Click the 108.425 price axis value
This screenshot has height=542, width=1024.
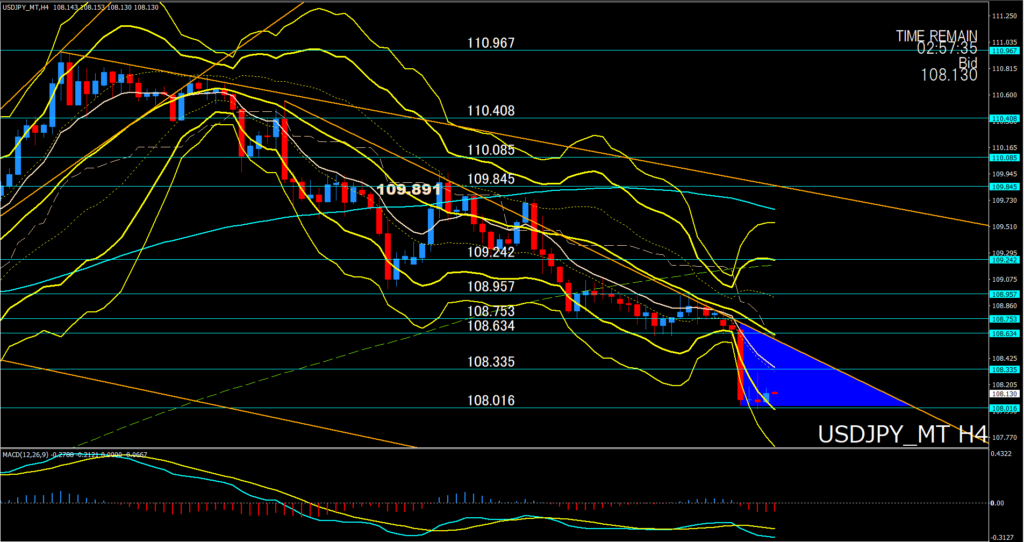click(x=1004, y=358)
